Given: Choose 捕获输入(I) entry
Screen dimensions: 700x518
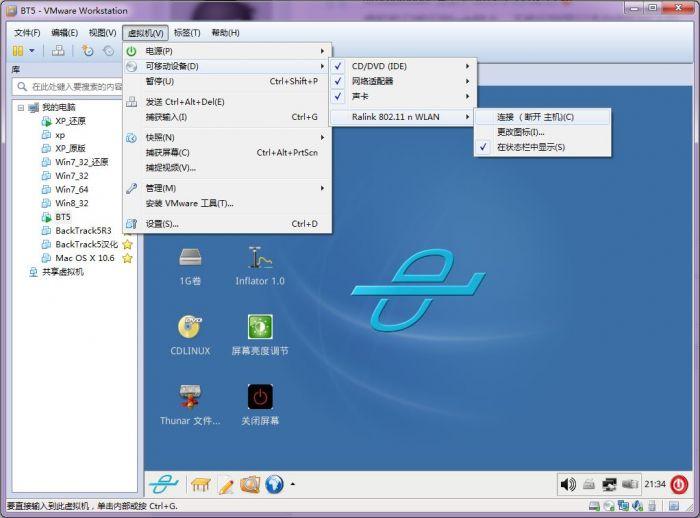Looking at the screenshot, I should tap(227, 117).
